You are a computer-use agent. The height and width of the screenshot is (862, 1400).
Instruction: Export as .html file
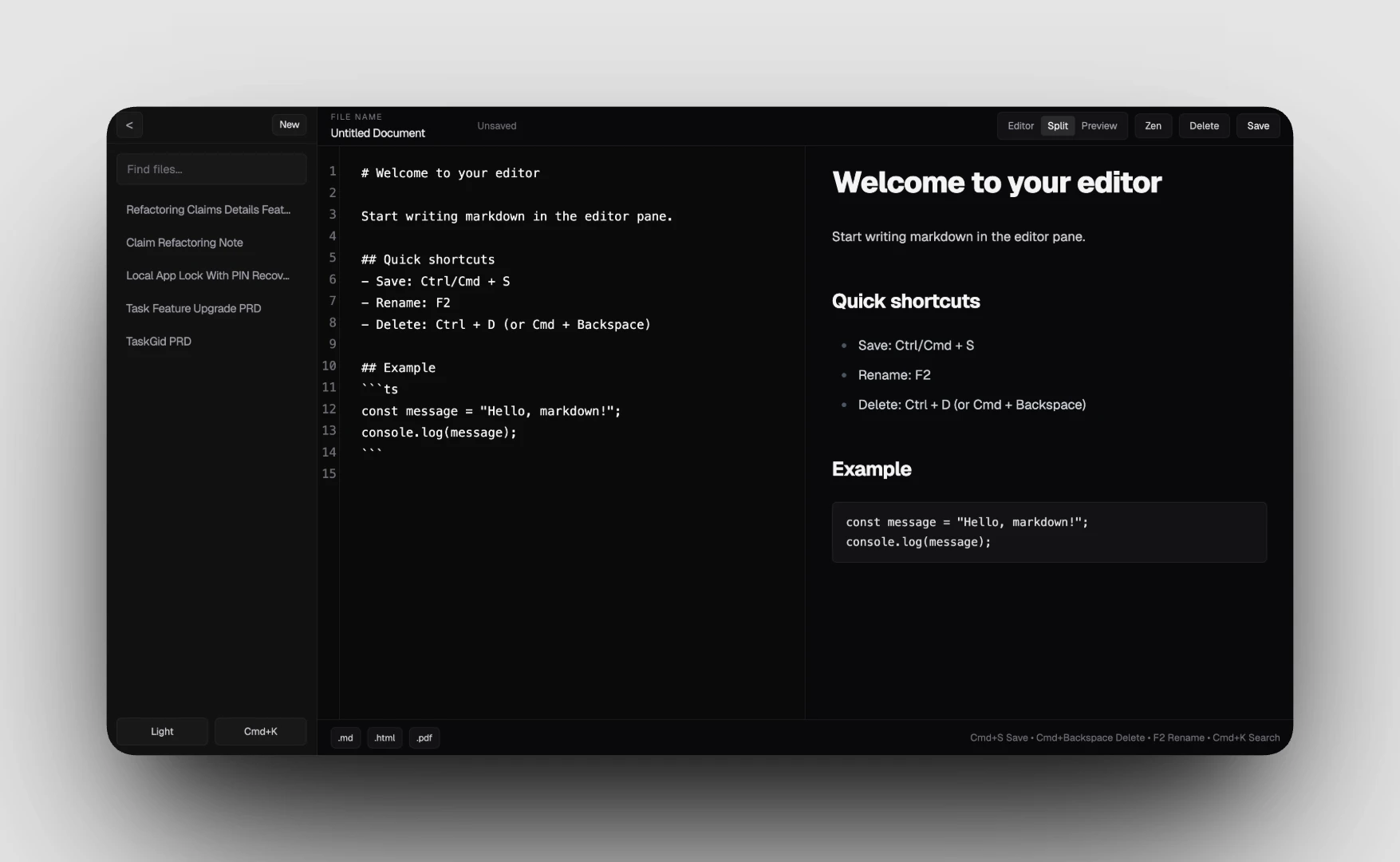385,737
